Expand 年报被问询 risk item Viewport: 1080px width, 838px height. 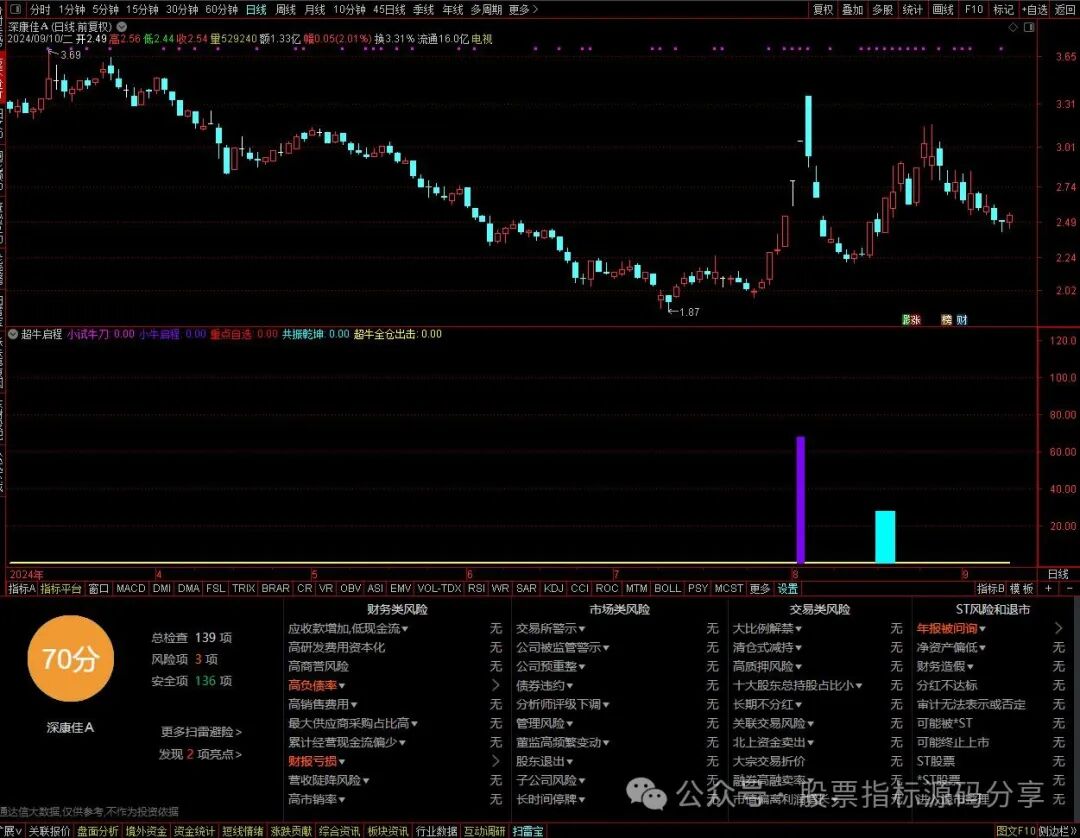tap(951, 629)
